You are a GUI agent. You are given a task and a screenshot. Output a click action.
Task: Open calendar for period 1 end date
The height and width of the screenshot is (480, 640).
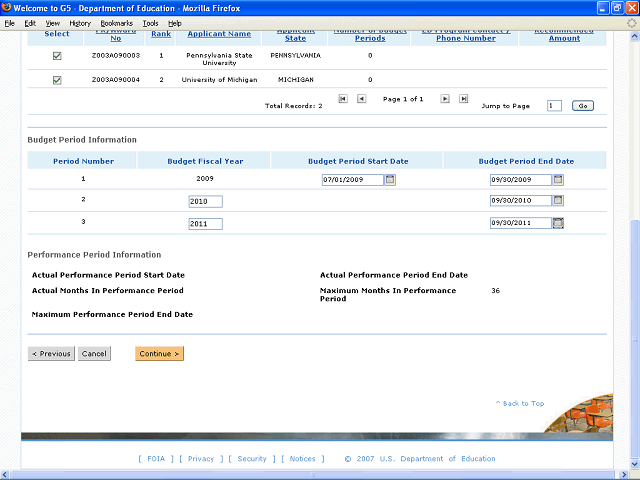(x=559, y=180)
